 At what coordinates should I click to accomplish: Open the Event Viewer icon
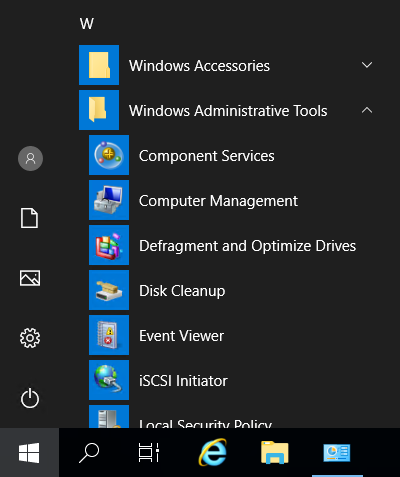(x=109, y=335)
